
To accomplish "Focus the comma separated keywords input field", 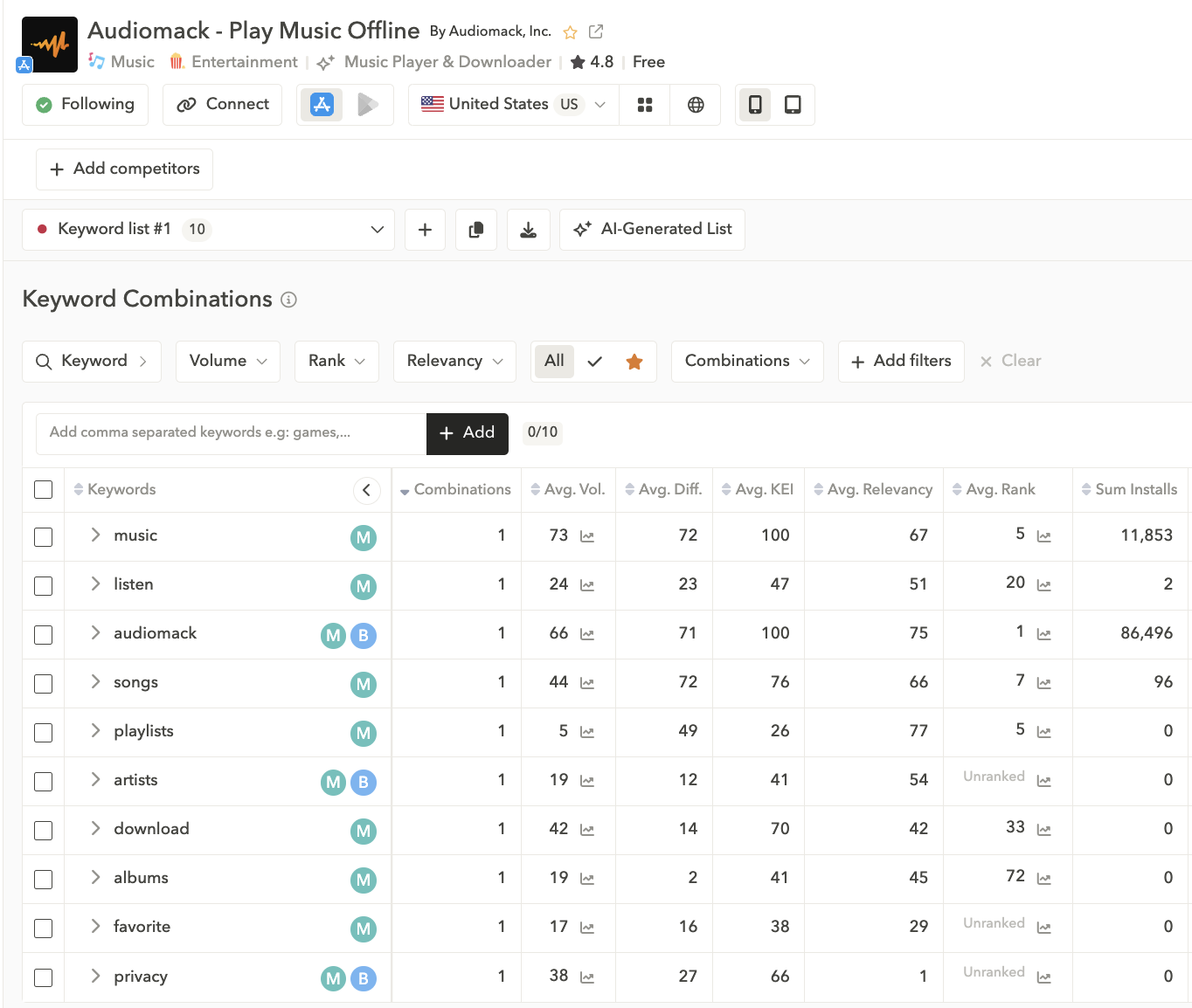I will tap(232, 434).
